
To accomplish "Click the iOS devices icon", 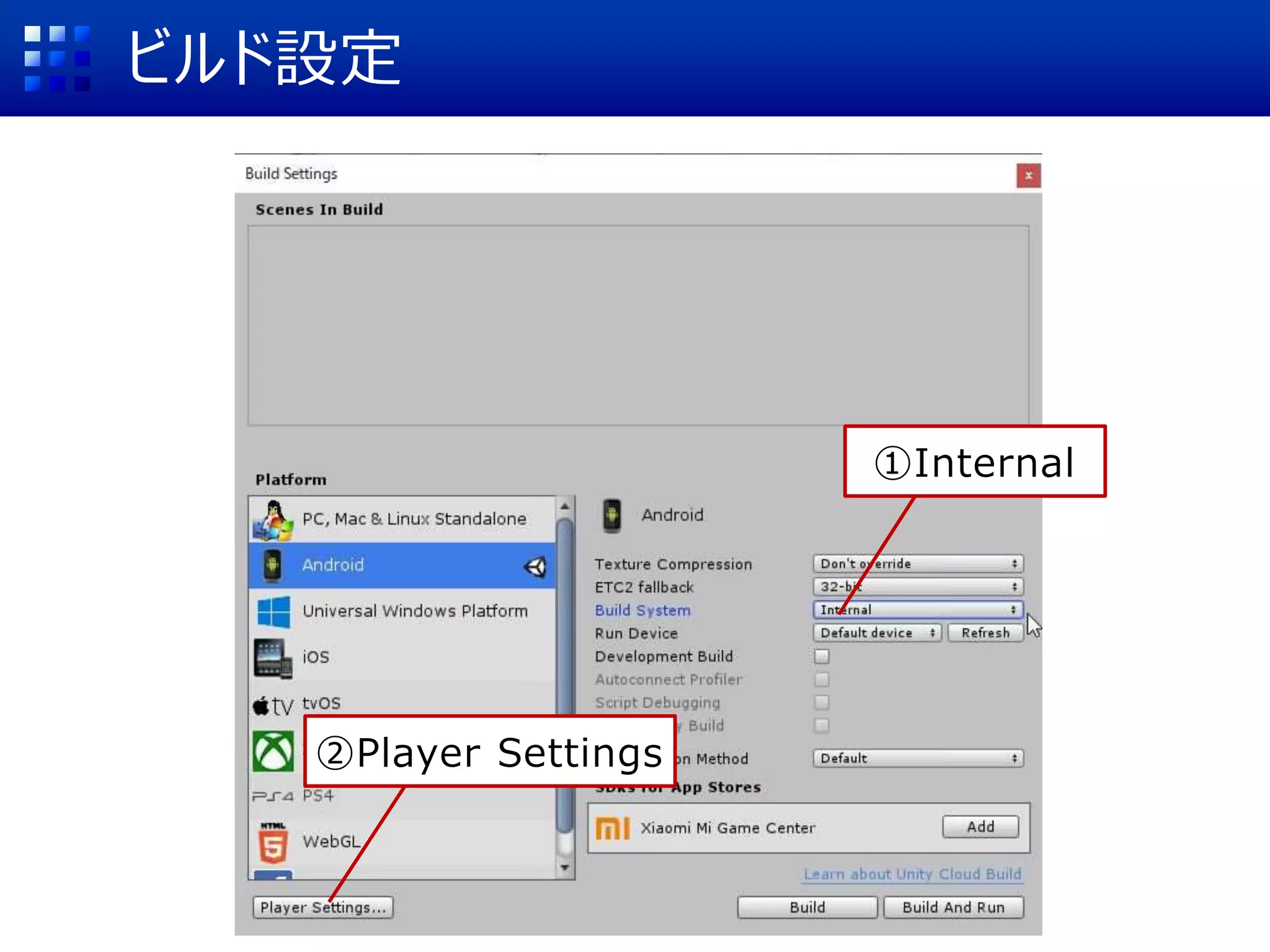I will coord(273,658).
